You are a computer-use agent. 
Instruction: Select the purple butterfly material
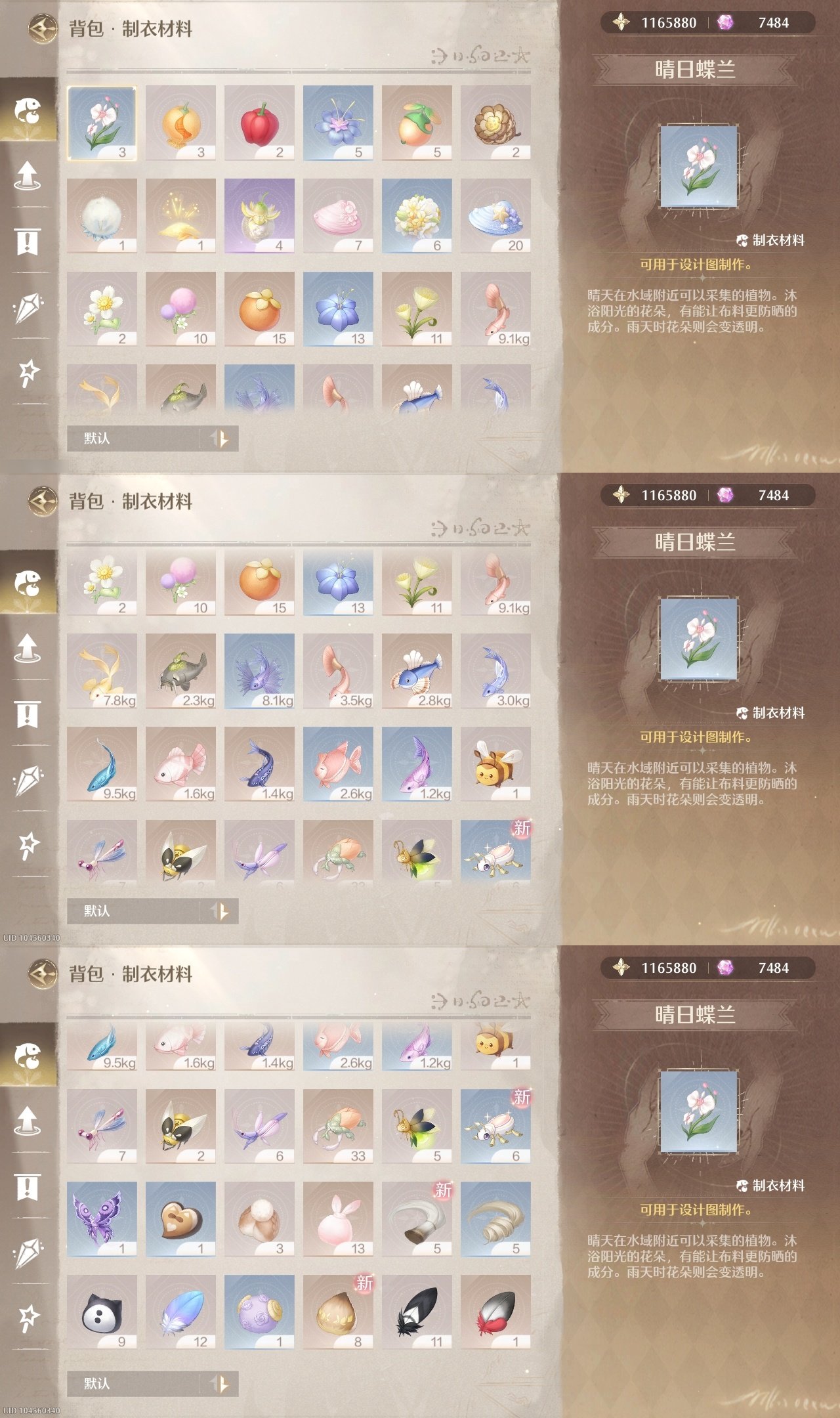pos(102,1219)
